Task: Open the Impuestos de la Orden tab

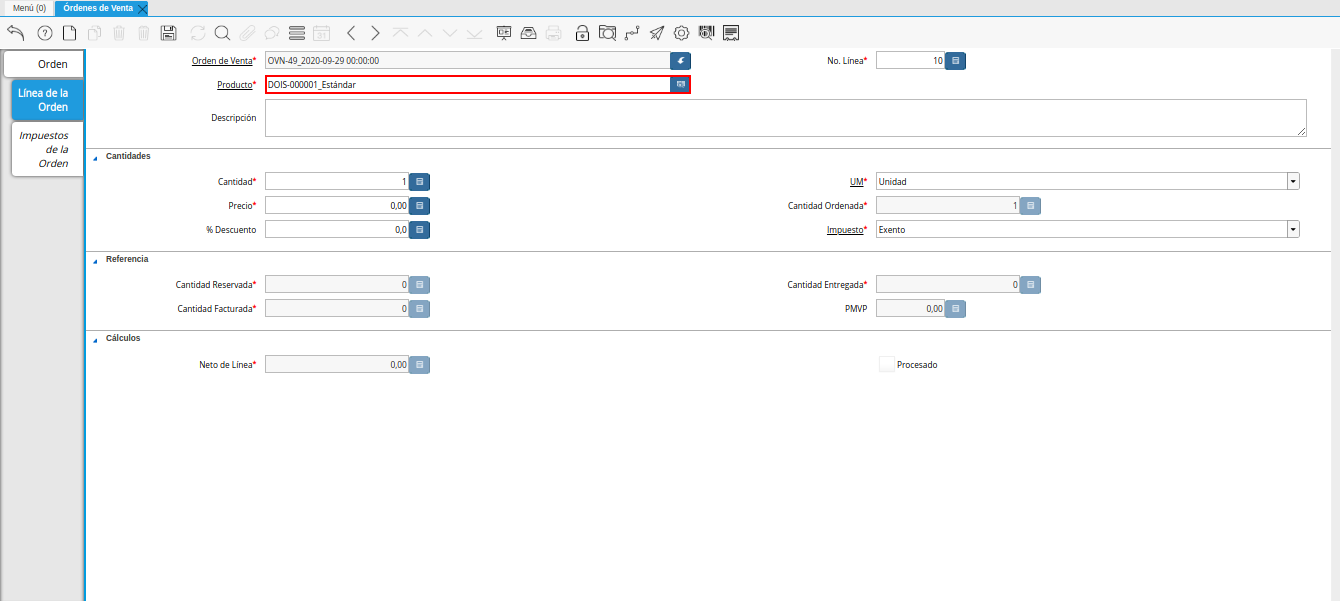Action: pos(47,149)
